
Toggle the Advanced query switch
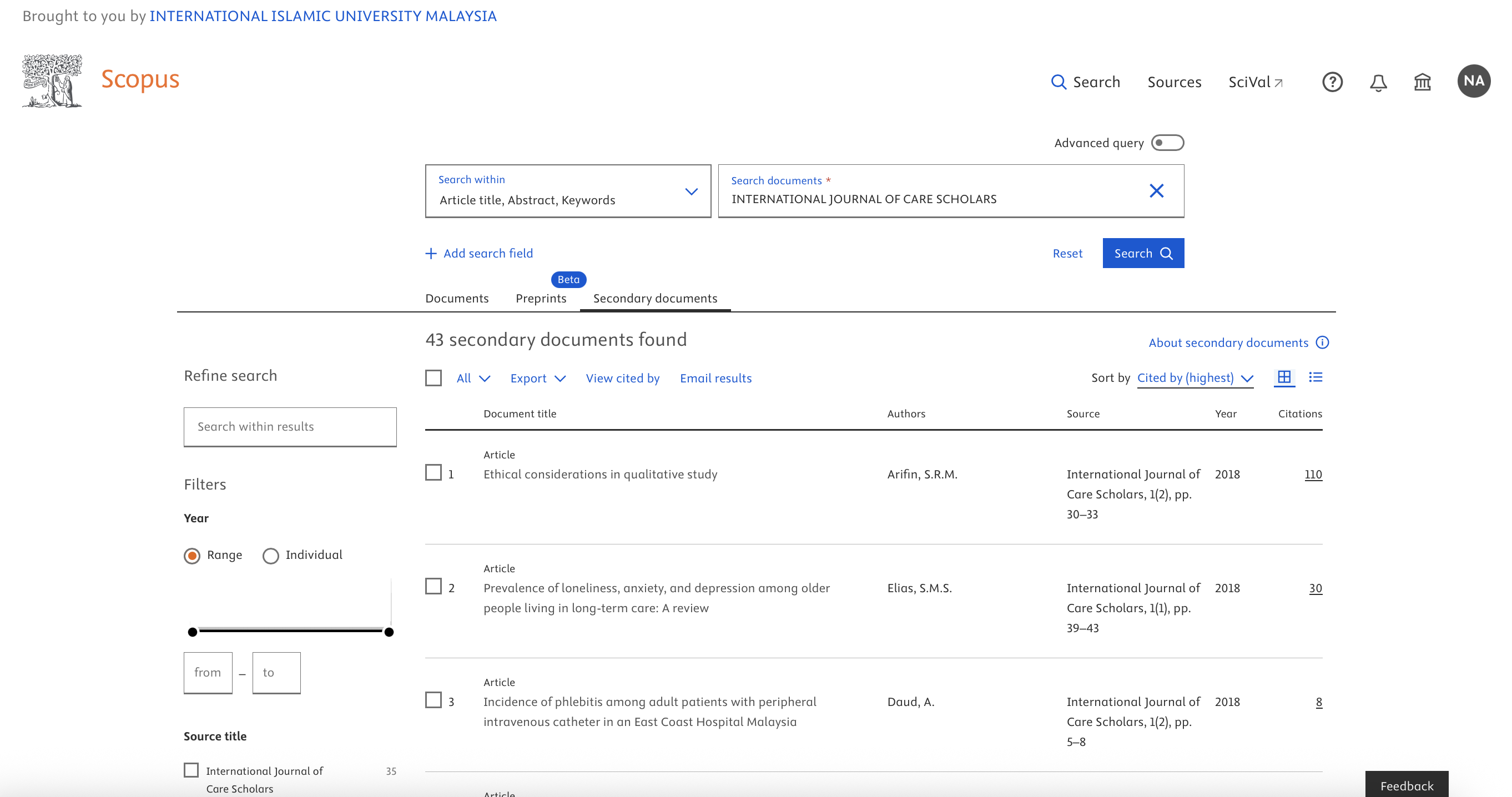click(1167, 143)
